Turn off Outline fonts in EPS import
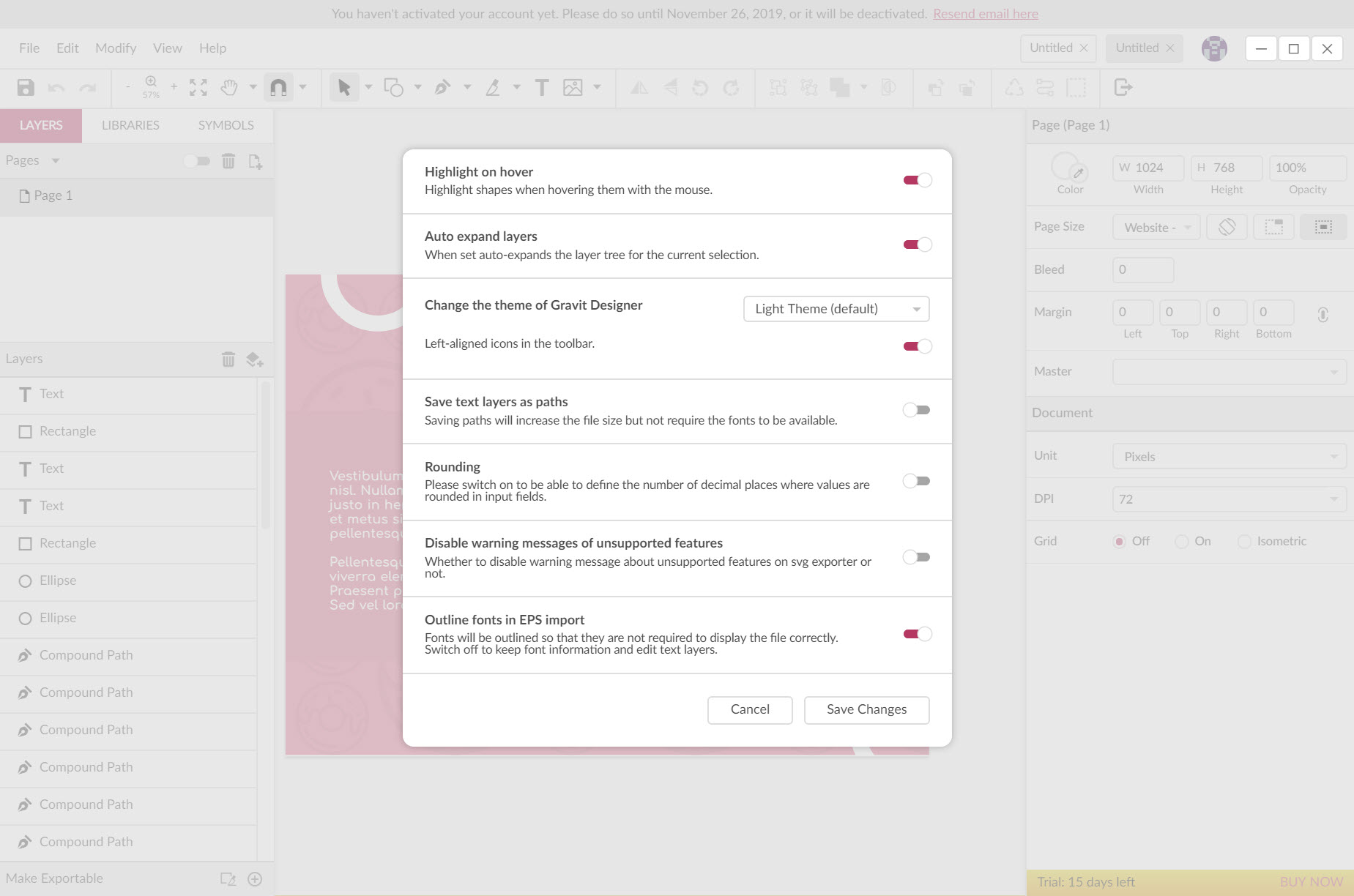Image resolution: width=1354 pixels, height=896 pixels. pyautogui.click(x=917, y=634)
